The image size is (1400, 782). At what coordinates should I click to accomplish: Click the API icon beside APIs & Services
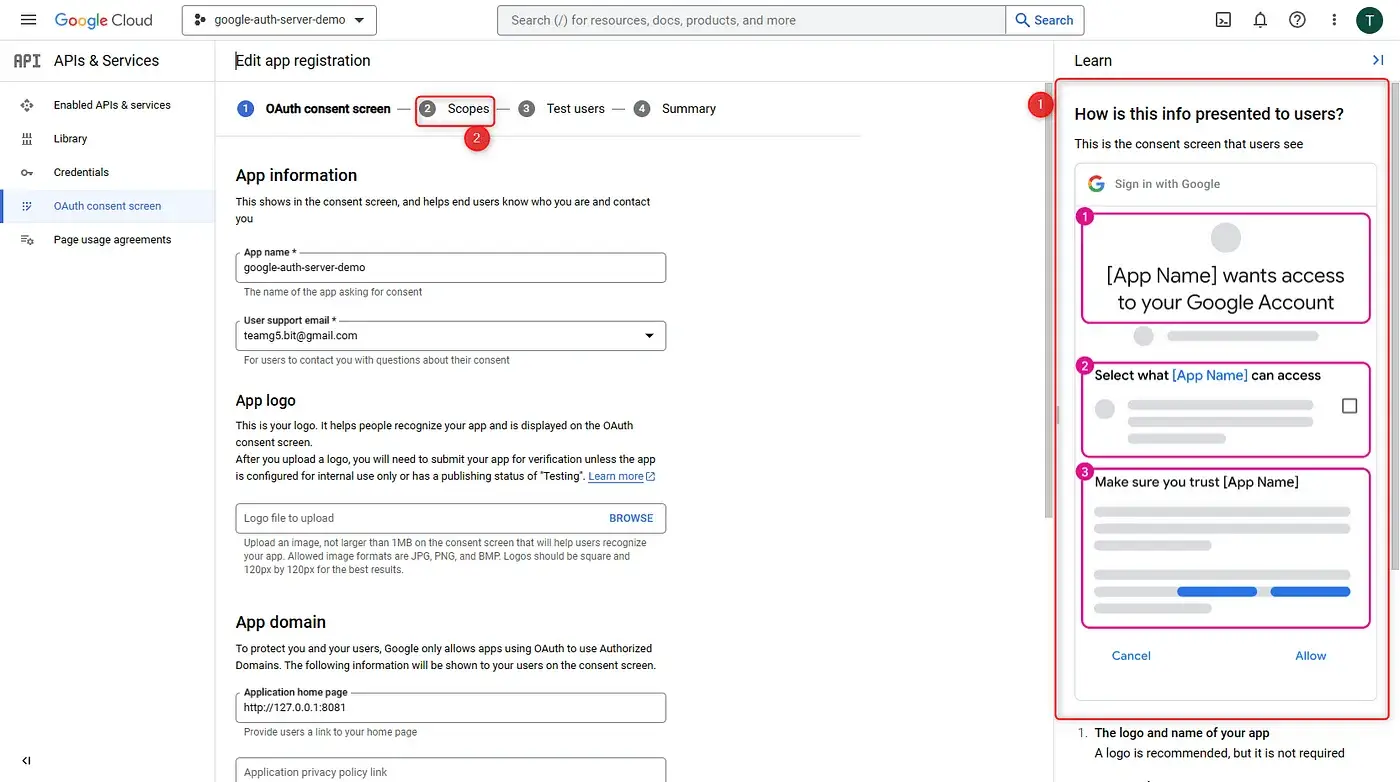27,61
